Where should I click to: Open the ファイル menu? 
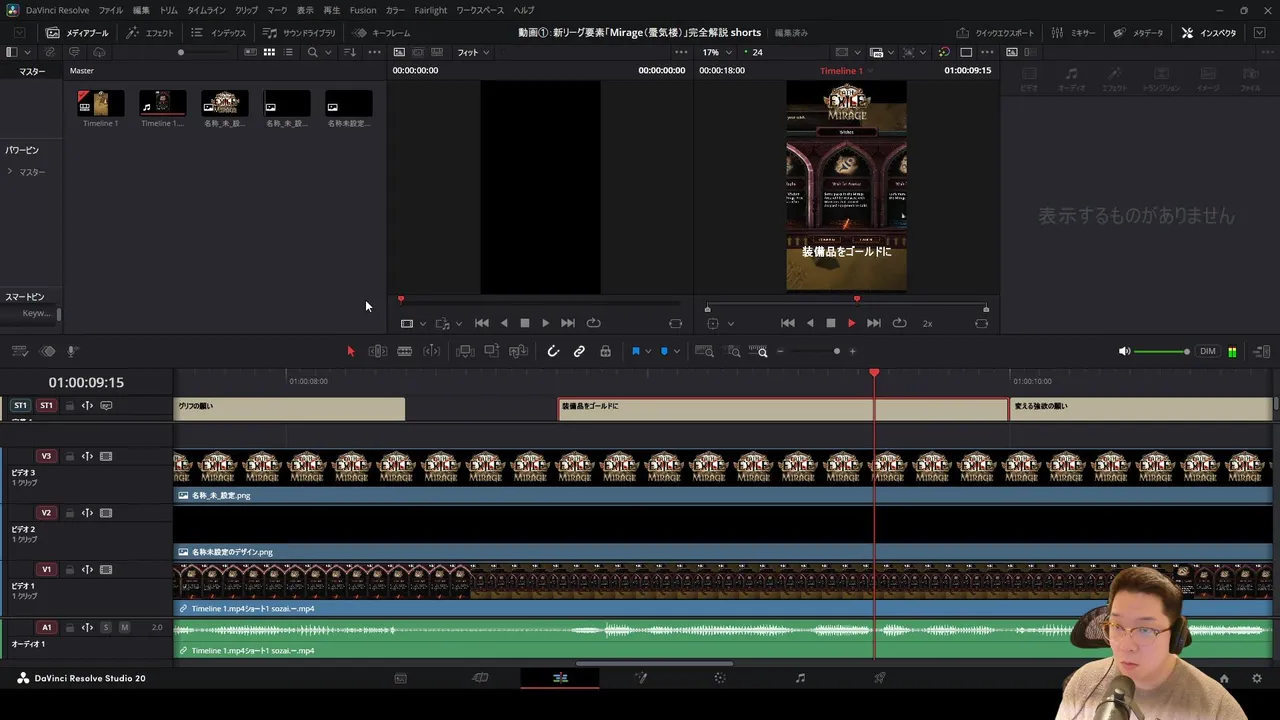(110, 10)
